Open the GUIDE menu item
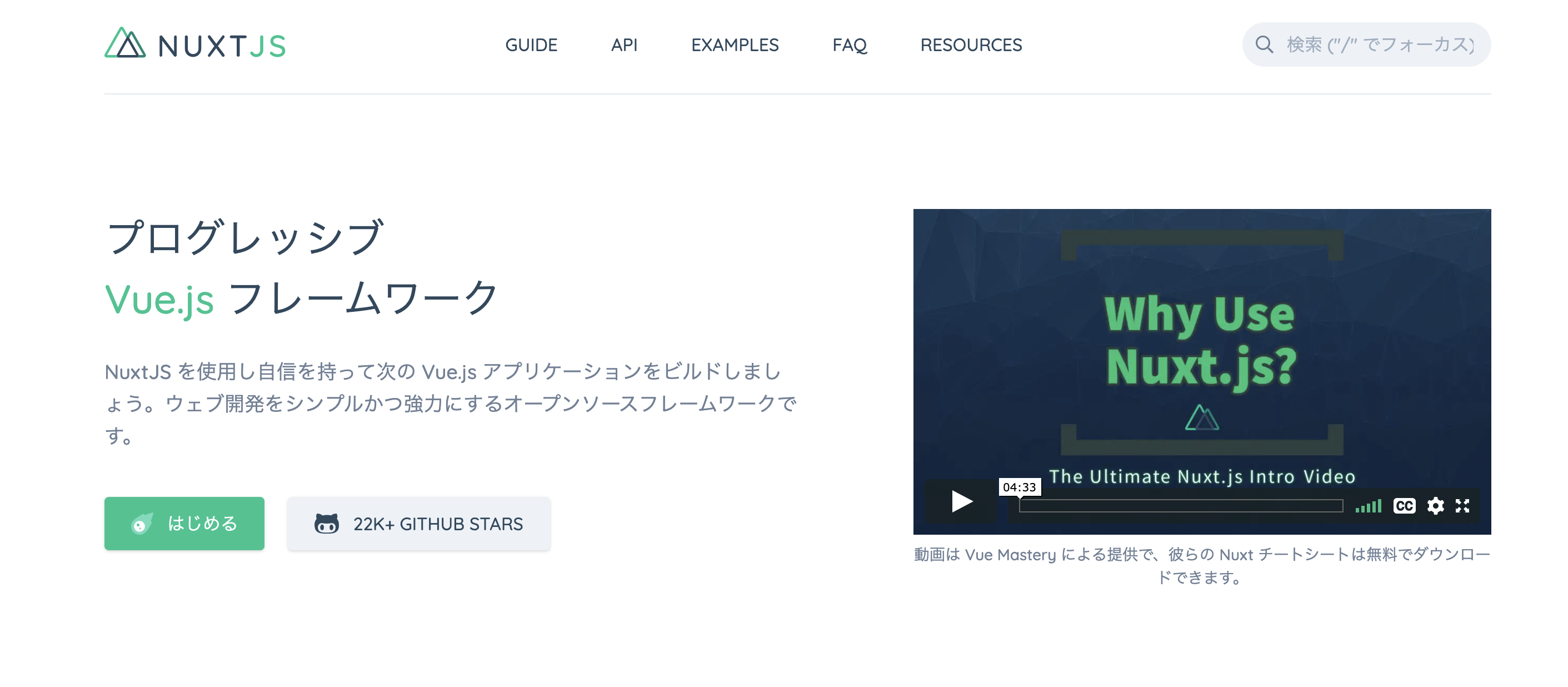The width and height of the screenshot is (1568, 687). point(531,45)
